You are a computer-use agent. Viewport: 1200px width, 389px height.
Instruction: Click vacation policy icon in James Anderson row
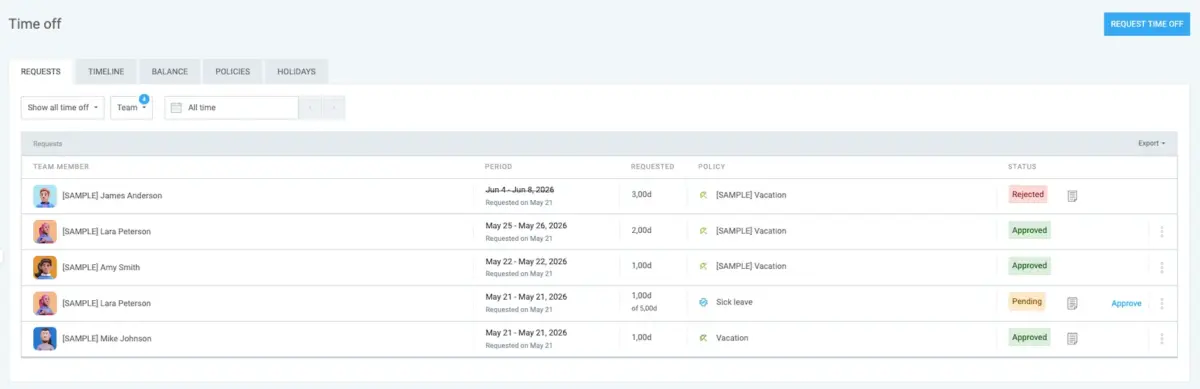click(x=703, y=195)
